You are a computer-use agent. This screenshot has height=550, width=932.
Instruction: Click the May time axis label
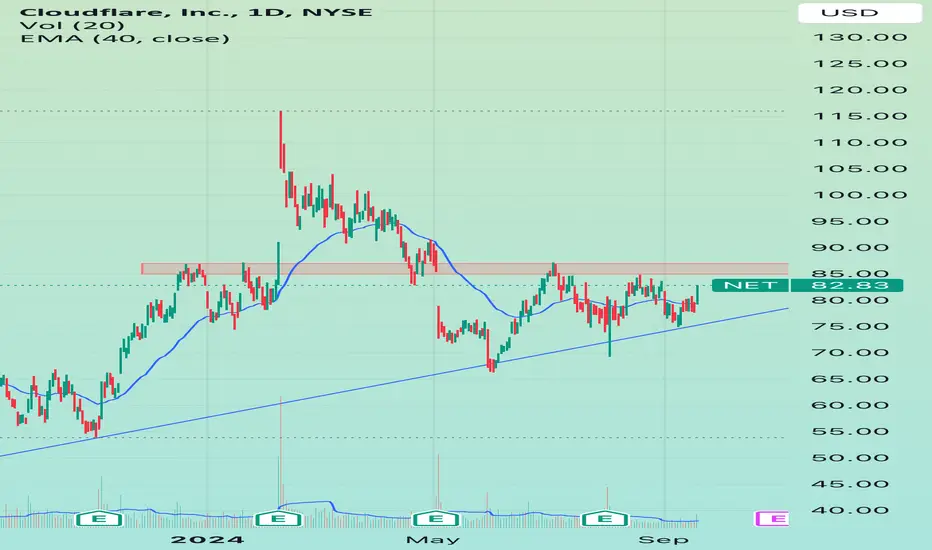[433, 540]
